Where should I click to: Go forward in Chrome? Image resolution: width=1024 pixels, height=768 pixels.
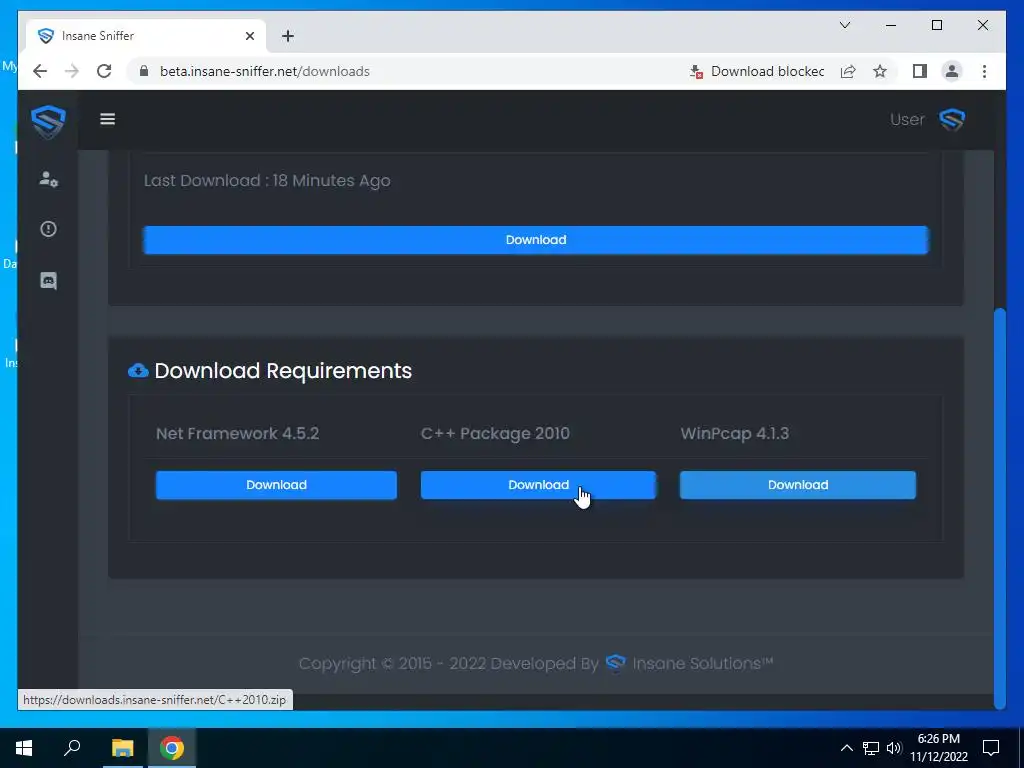[x=72, y=71]
